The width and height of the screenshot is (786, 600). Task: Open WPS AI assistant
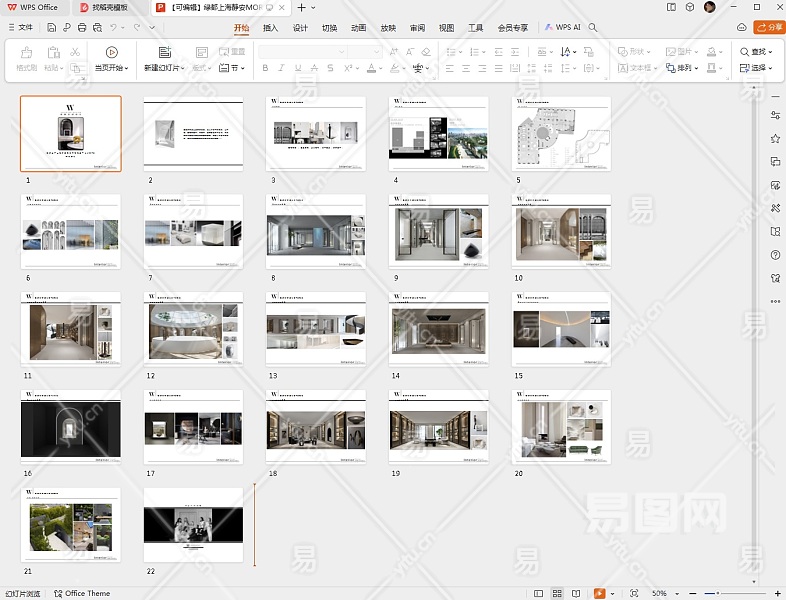(x=563, y=28)
